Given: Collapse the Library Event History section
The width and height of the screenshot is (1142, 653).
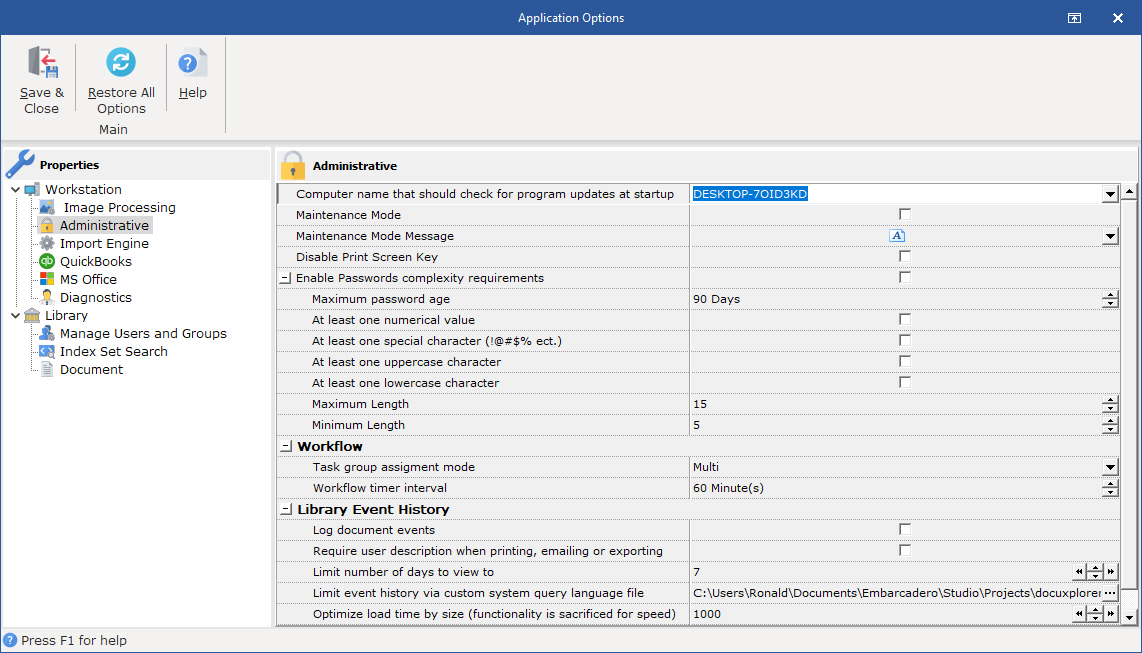Looking at the screenshot, I should pyautogui.click(x=286, y=510).
